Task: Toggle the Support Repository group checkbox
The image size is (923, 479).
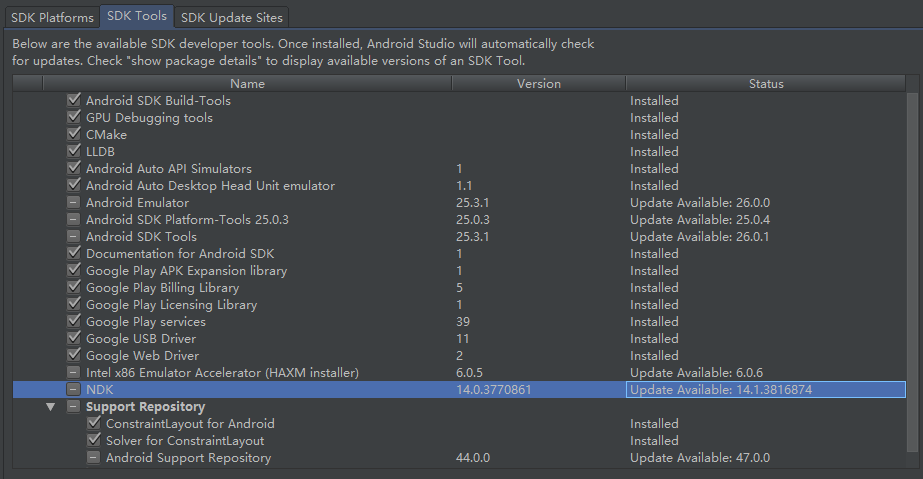Action: click(73, 407)
